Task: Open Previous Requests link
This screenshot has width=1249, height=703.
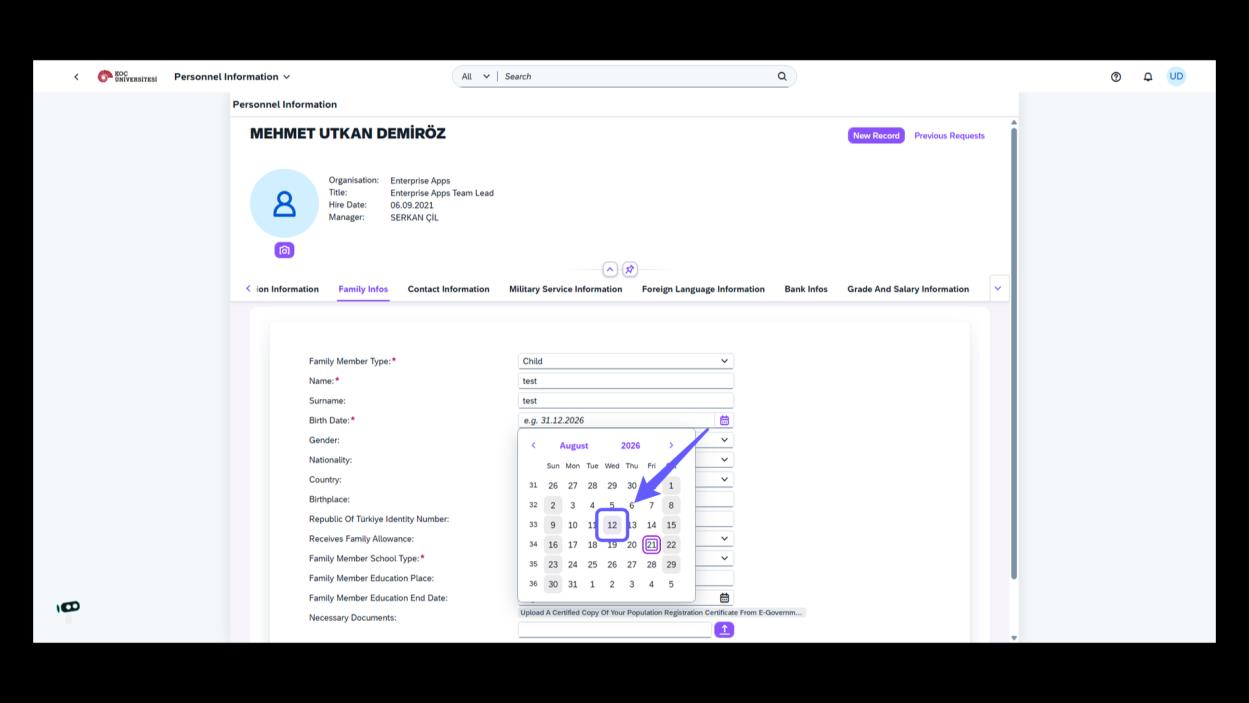Action: pyautogui.click(x=949, y=136)
